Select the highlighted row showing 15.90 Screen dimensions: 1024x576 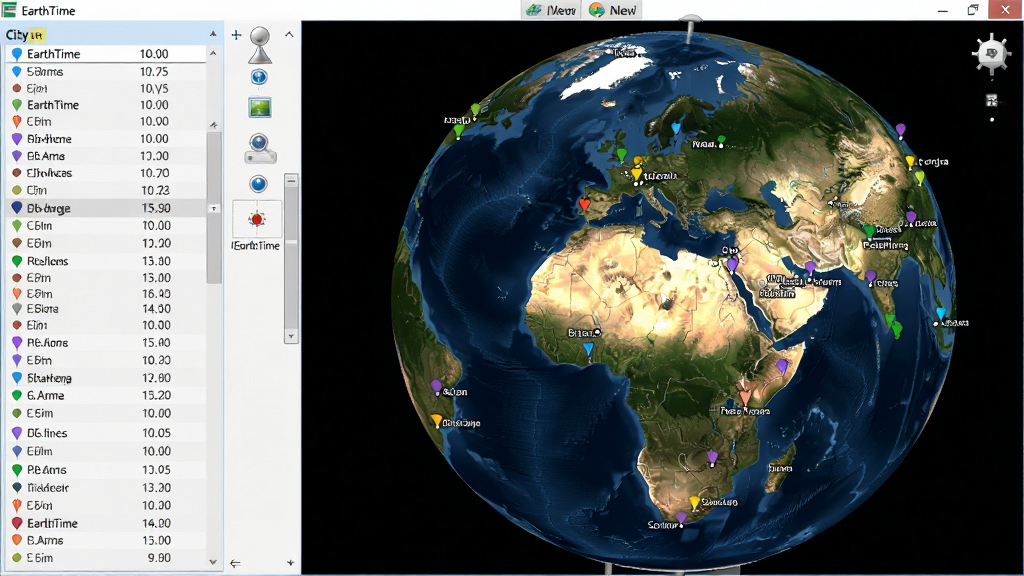point(106,208)
